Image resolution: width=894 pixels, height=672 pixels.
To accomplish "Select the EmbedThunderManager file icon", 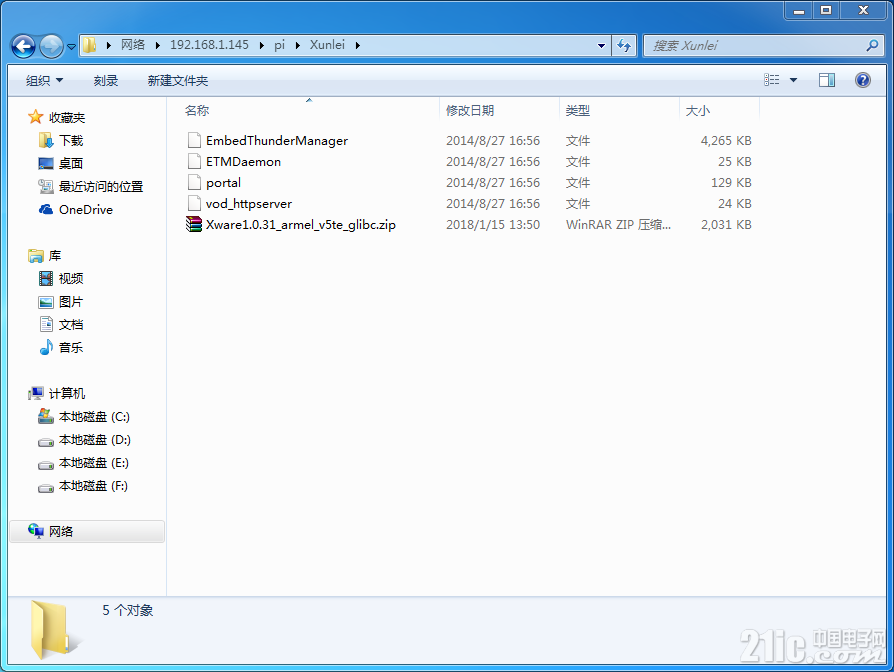I will 194,140.
